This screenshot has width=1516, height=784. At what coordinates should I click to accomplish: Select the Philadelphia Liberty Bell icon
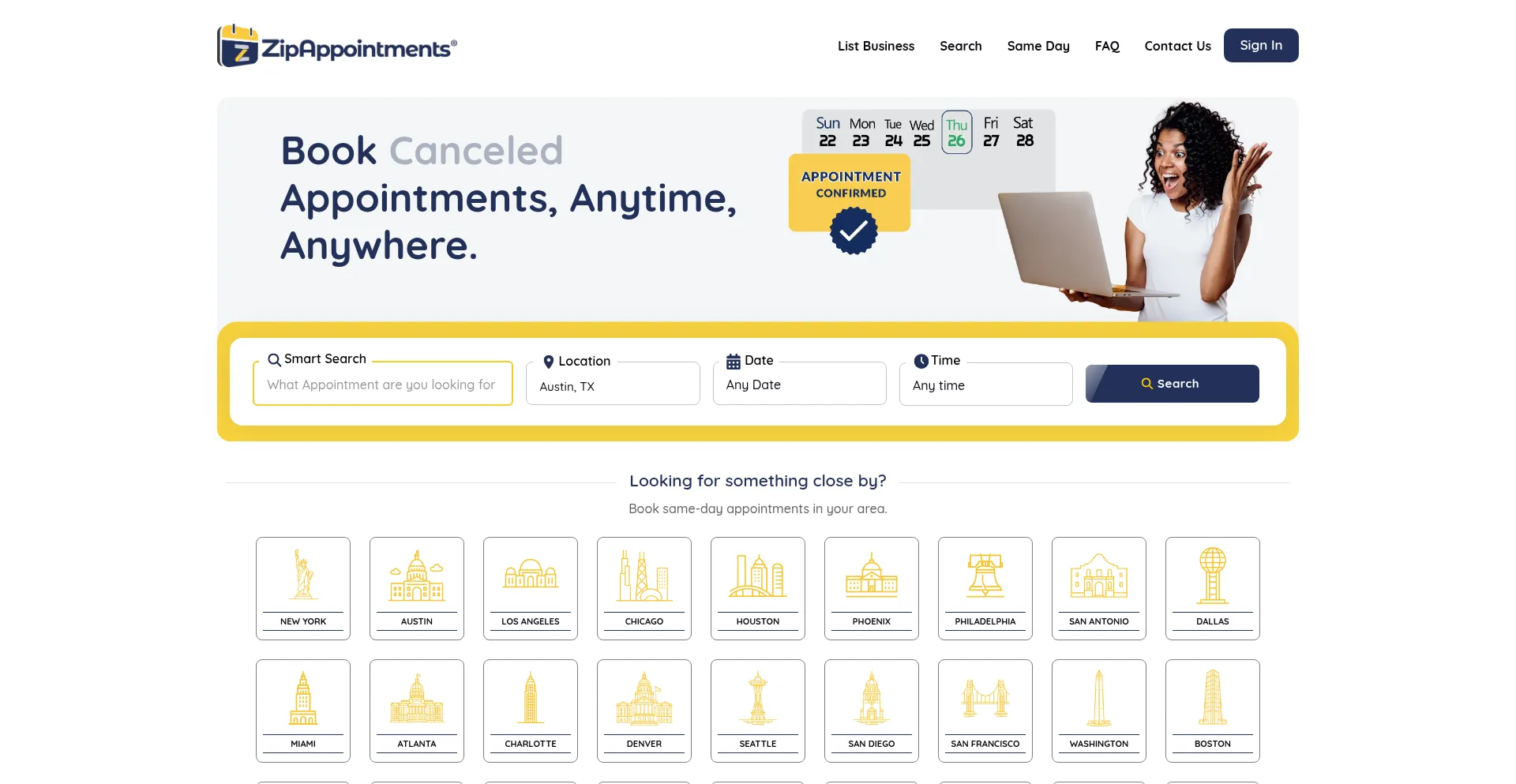(985, 575)
